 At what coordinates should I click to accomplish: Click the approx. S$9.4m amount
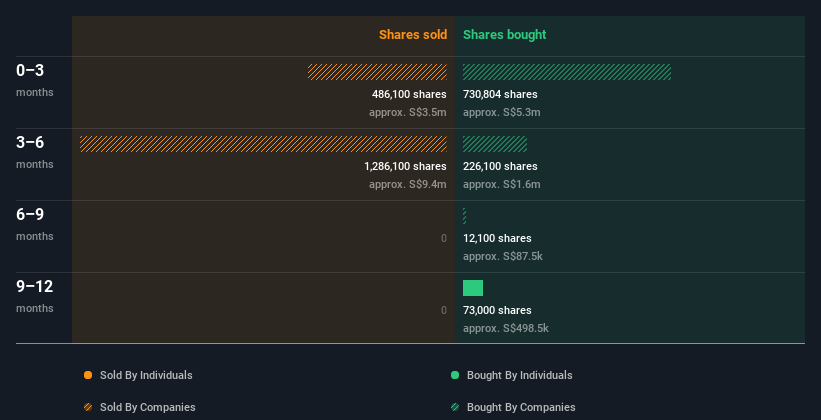(x=408, y=184)
